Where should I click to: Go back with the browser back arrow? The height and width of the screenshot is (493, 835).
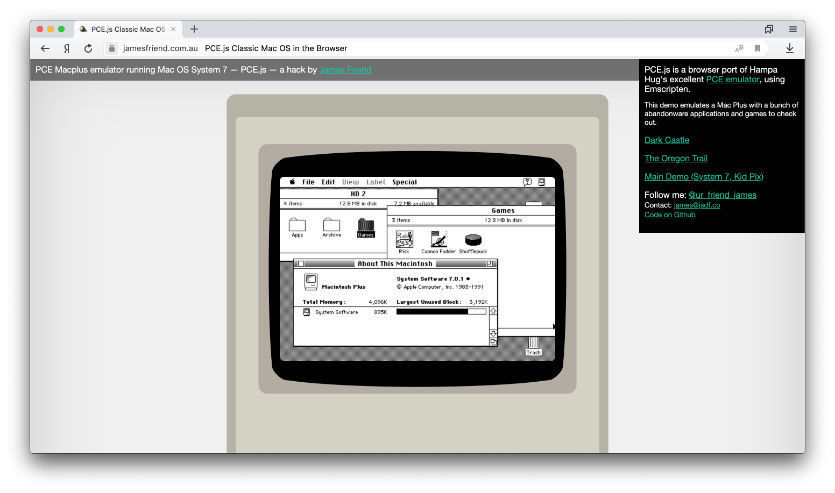point(45,48)
